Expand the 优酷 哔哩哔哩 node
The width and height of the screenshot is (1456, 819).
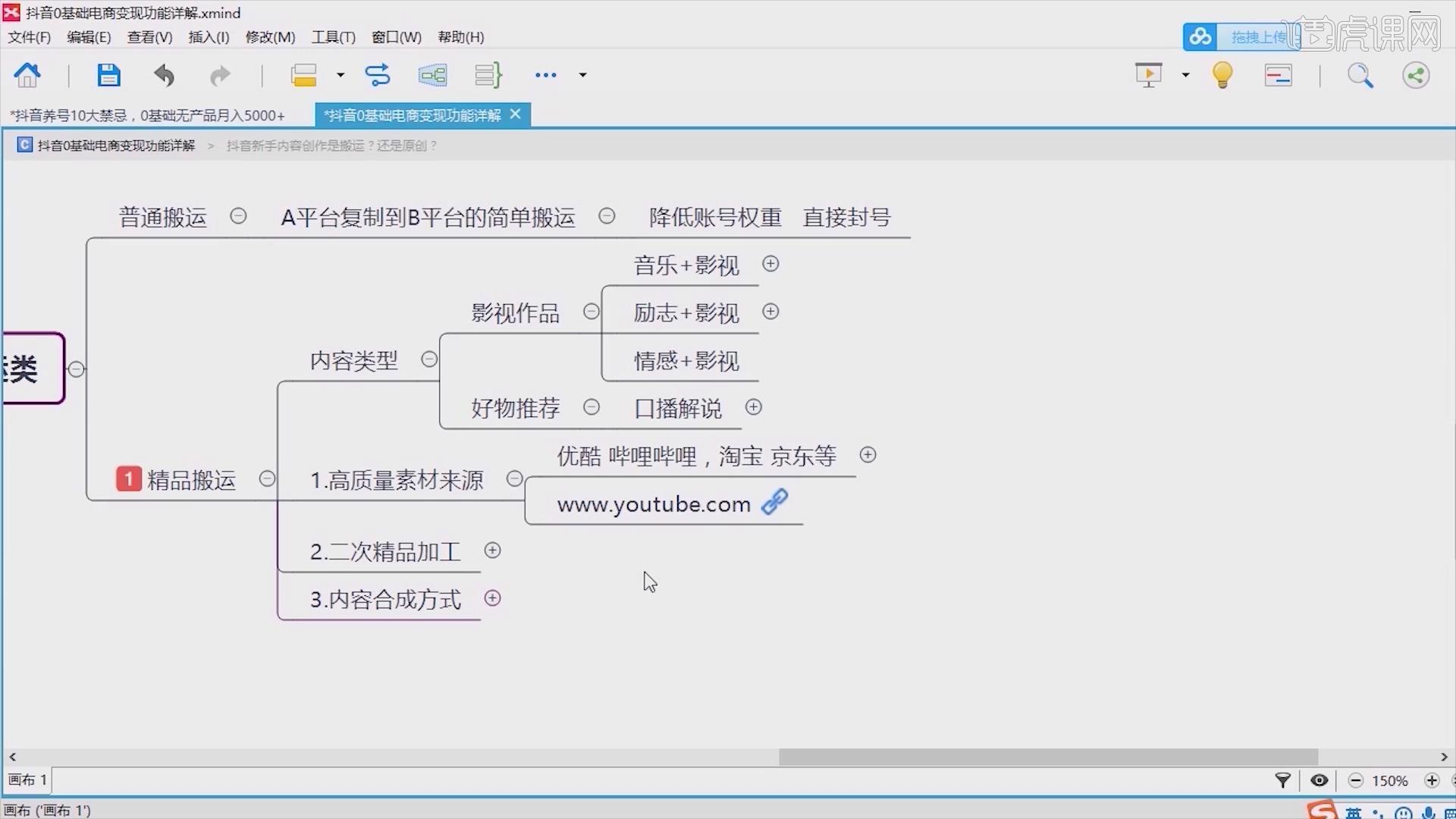[x=868, y=455]
